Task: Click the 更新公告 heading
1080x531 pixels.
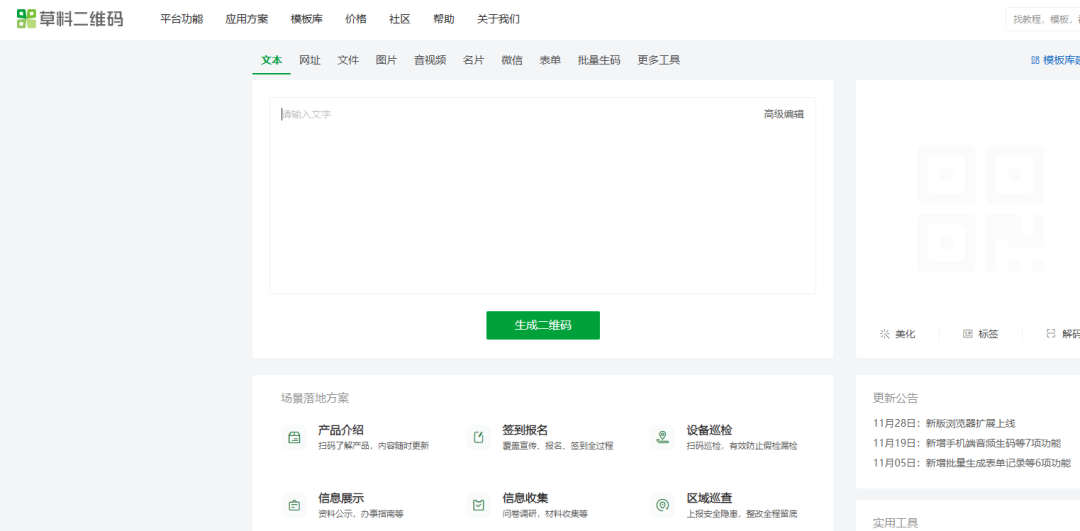Action: (x=895, y=398)
